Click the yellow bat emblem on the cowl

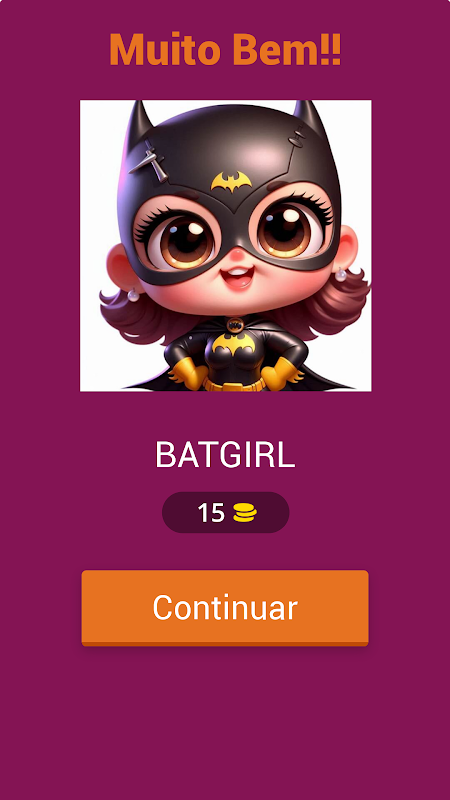(x=231, y=182)
